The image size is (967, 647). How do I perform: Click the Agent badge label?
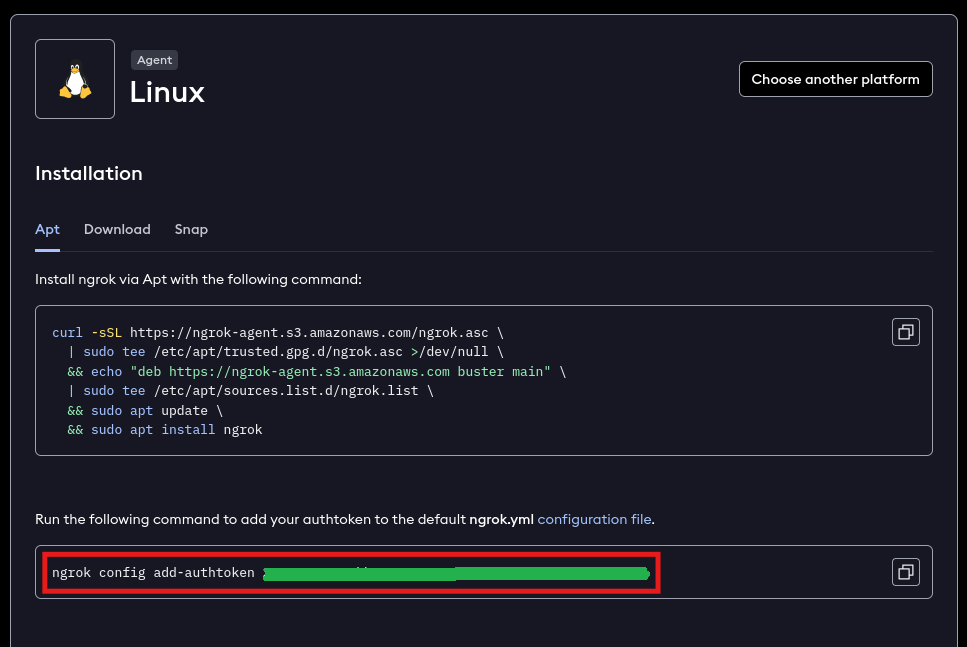point(154,60)
